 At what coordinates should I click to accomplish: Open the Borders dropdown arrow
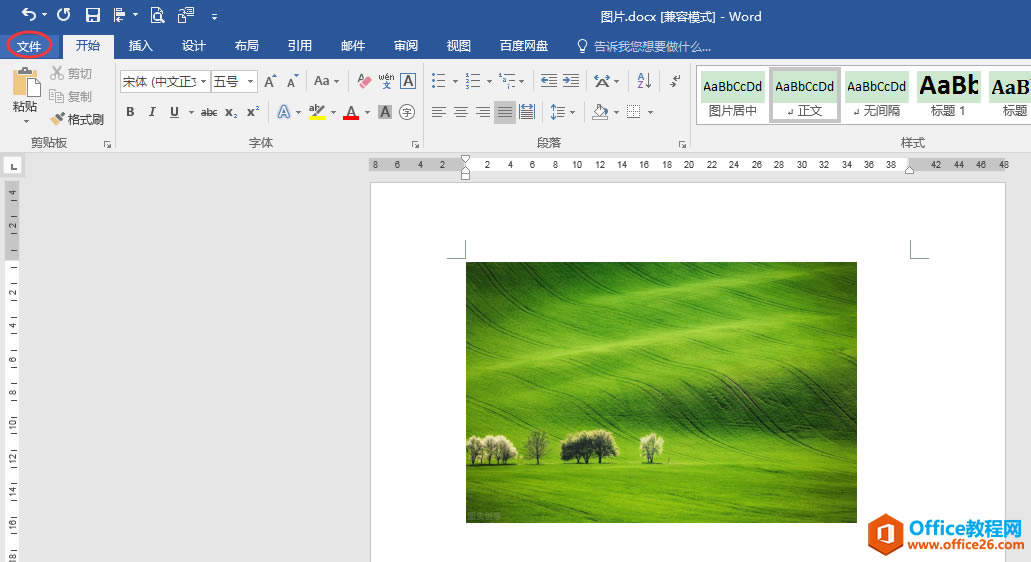[x=650, y=112]
